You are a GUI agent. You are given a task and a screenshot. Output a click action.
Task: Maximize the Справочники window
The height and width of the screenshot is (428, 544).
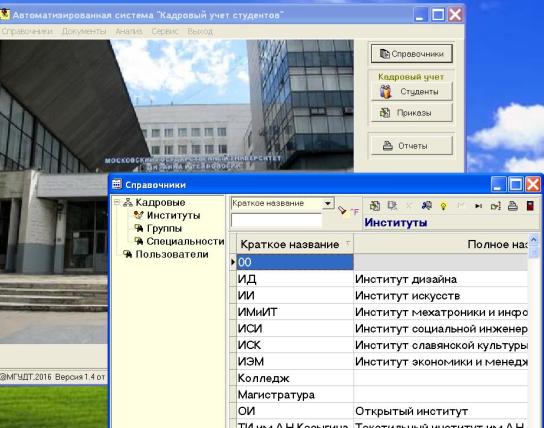pos(516,184)
